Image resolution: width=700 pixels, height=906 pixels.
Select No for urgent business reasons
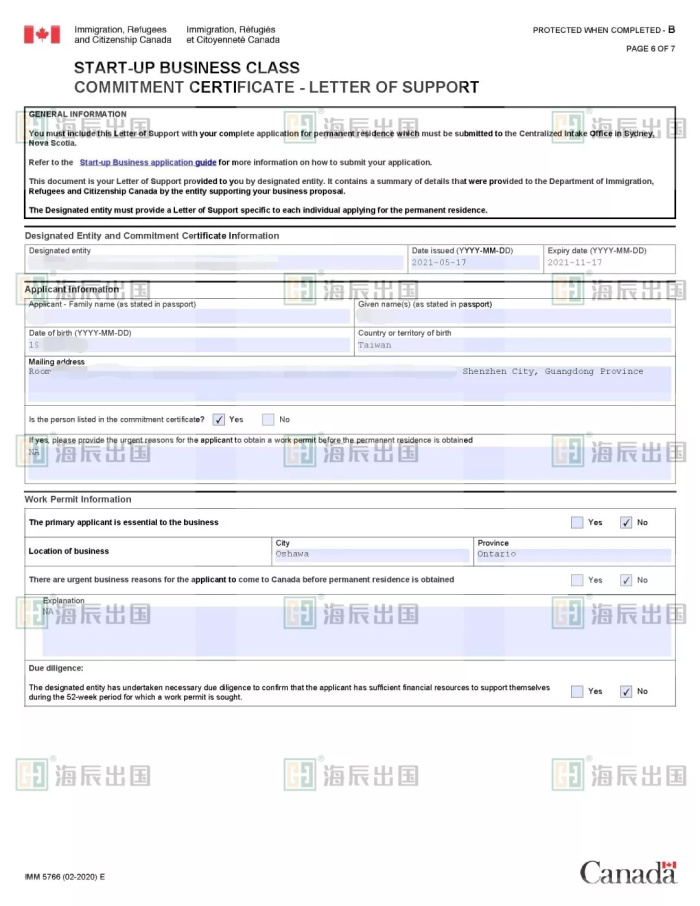(x=626, y=580)
